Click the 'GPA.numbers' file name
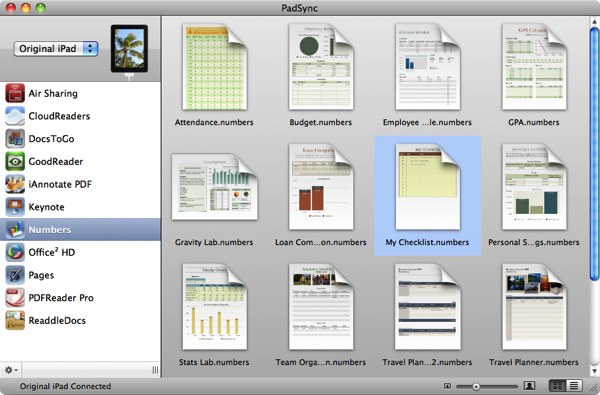The height and width of the screenshot is (395, 600). point(534,122)
